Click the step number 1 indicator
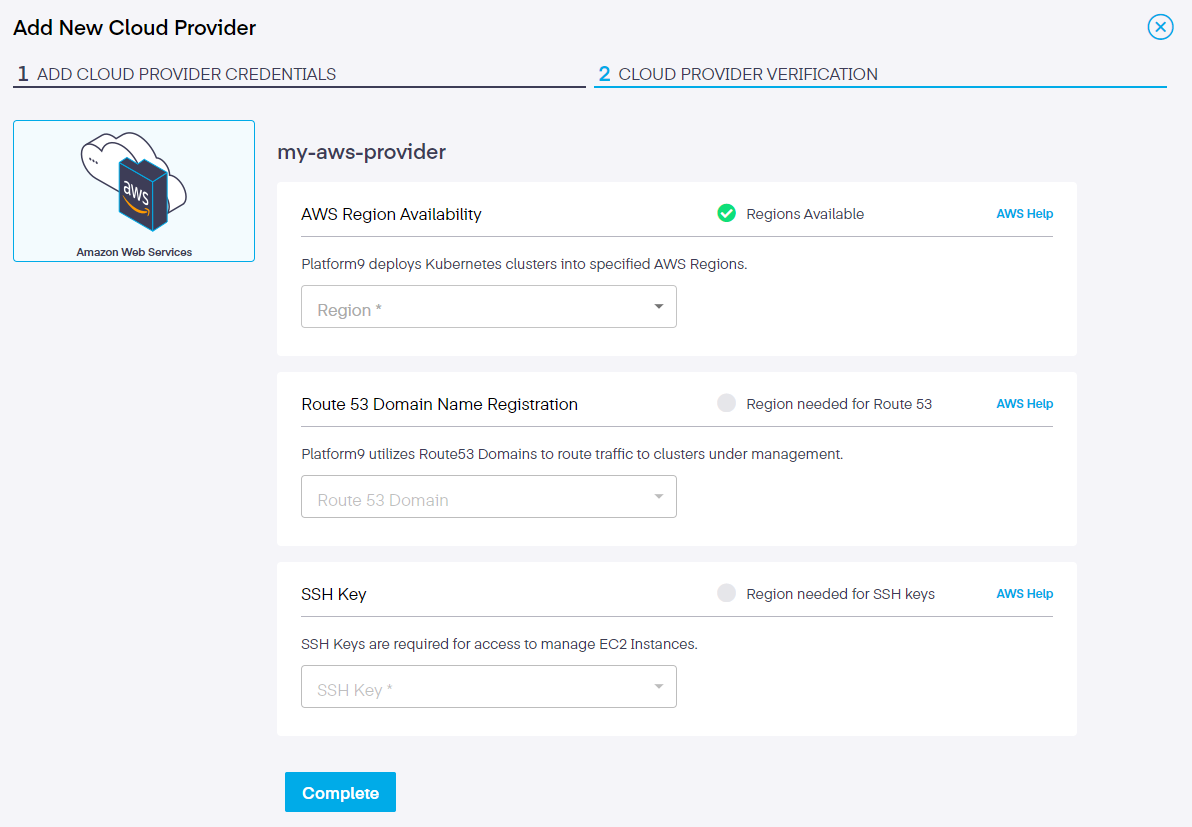The height and width of the screenshot is (827, 1192). [x=23, y=74]
